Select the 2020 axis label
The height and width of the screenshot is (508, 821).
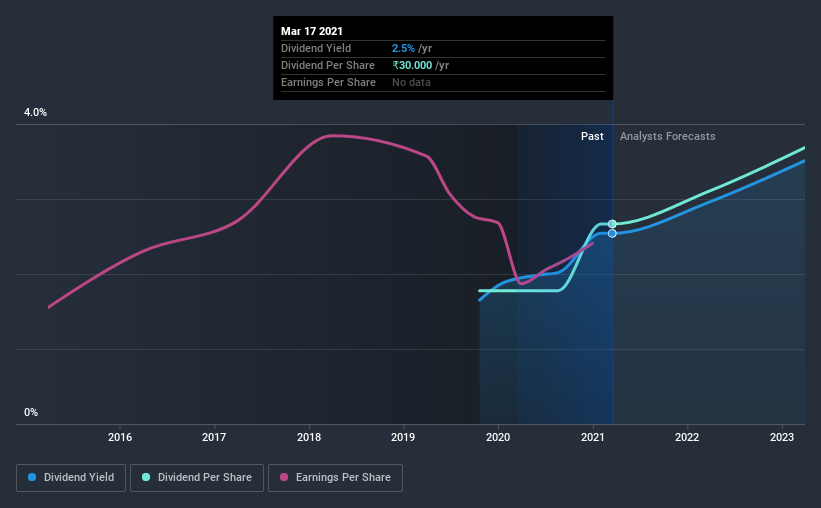(x=498, y=437)
